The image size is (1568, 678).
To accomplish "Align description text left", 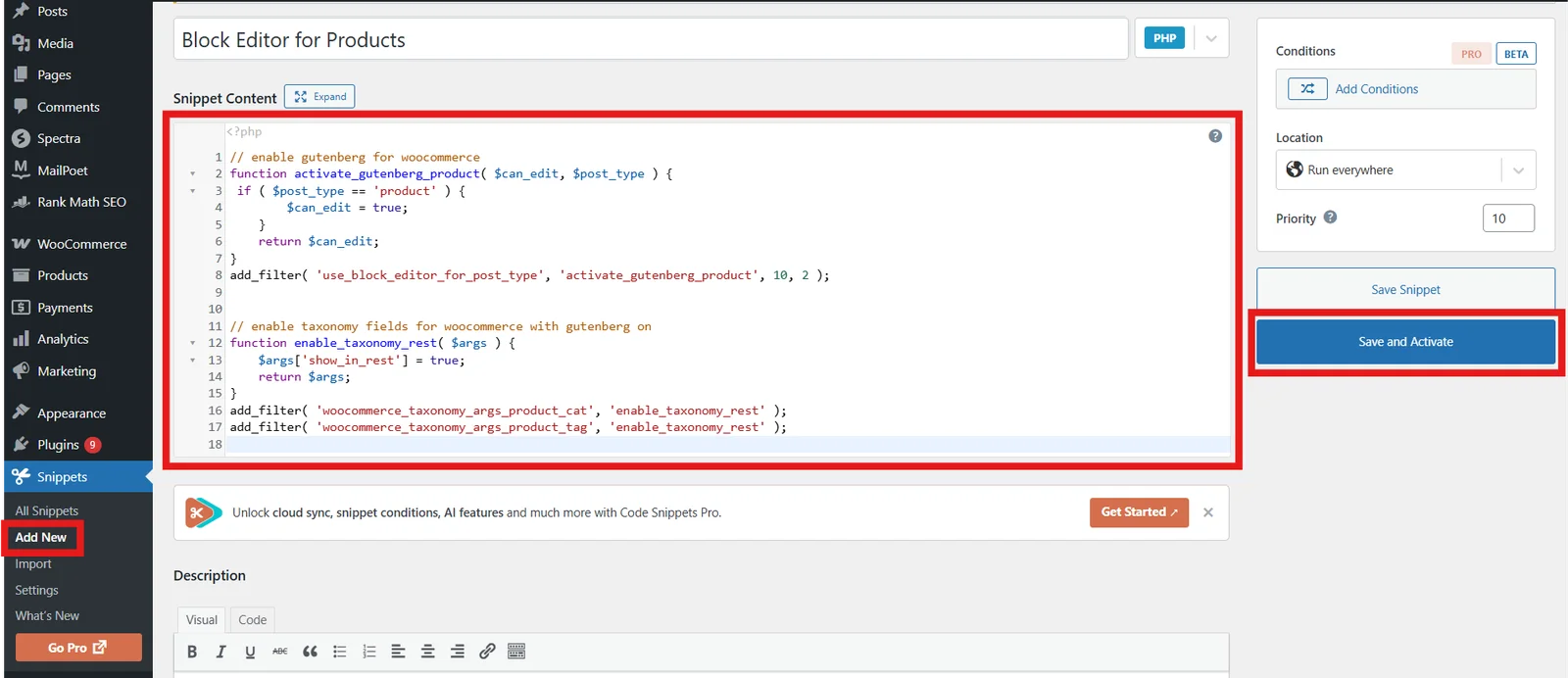I will point(398,652).
